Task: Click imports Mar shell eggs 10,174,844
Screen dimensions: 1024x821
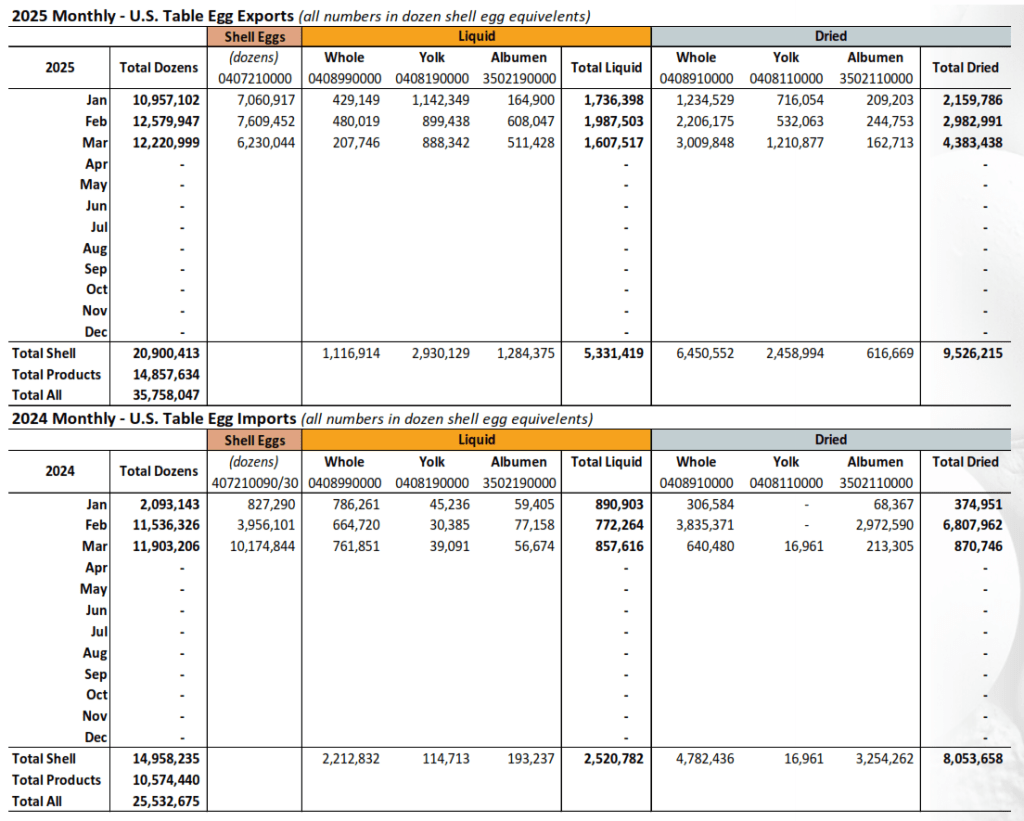Action: [x=262, y=546]
